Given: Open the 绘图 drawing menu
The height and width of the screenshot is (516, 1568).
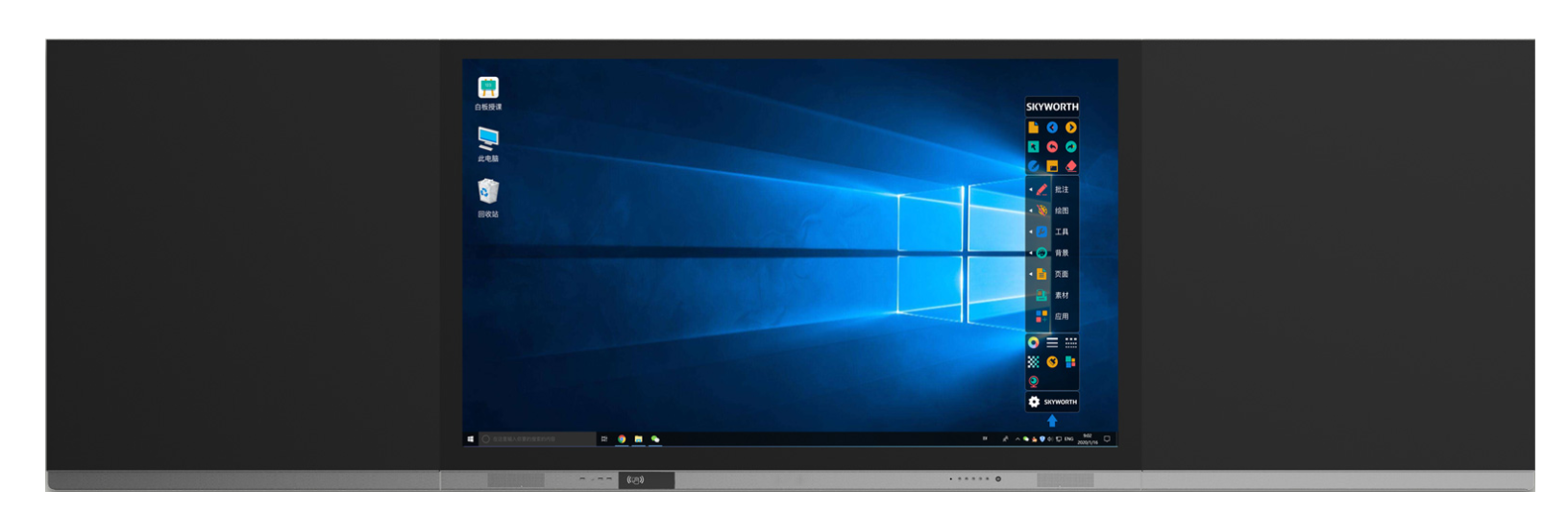Looking at the screenshot, I should click(1054, 210).
